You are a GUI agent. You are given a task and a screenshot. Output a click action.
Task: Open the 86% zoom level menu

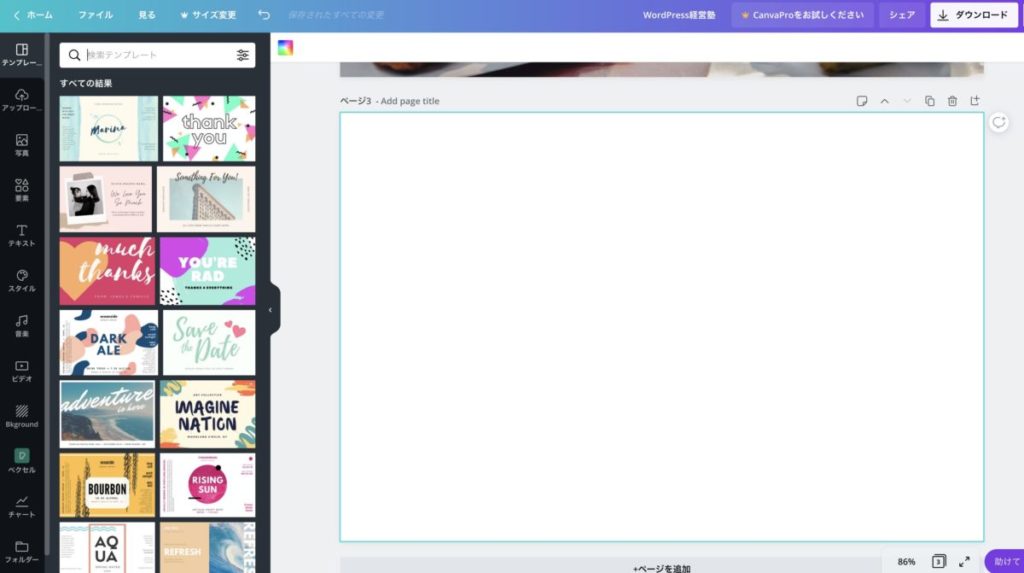pos(906,561)
